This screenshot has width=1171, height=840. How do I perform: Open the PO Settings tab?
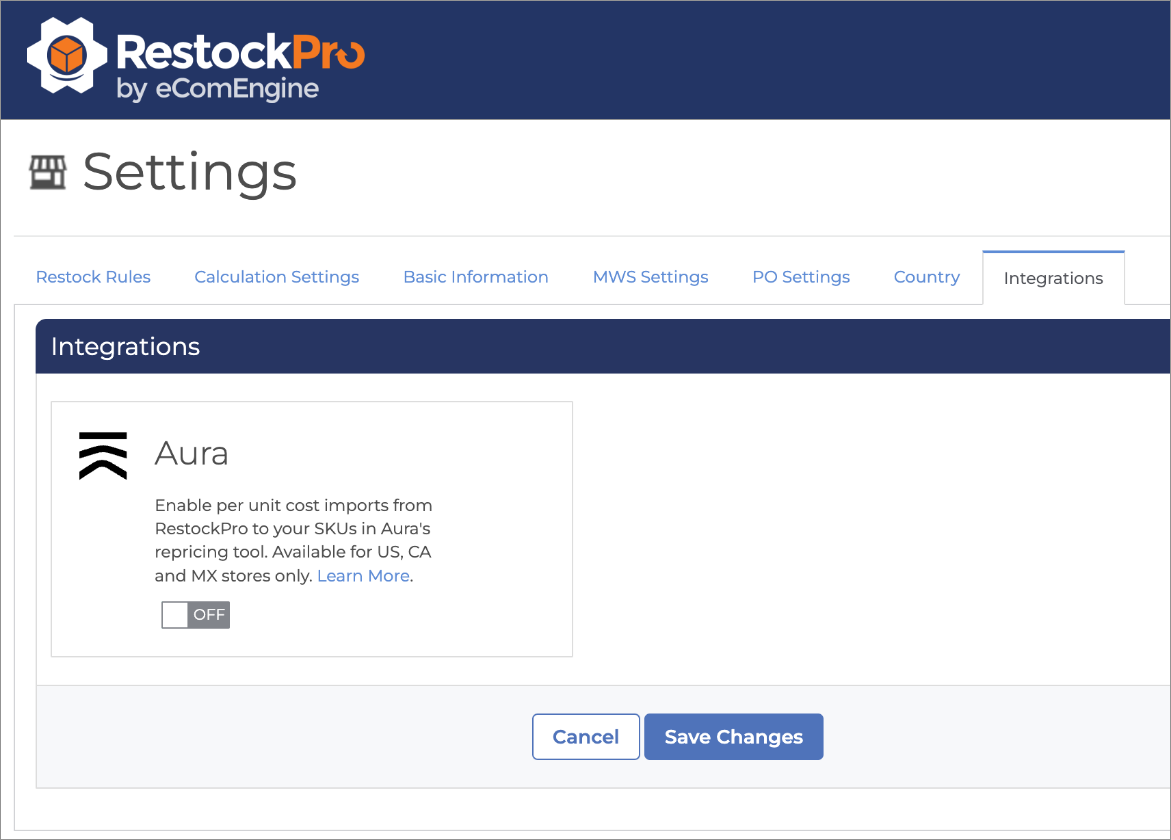click(x=801, y=277)
